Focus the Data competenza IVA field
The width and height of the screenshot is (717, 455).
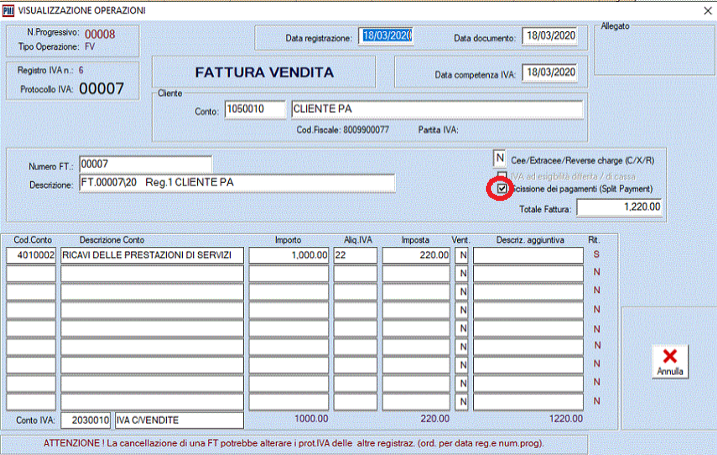pos(549,73)
